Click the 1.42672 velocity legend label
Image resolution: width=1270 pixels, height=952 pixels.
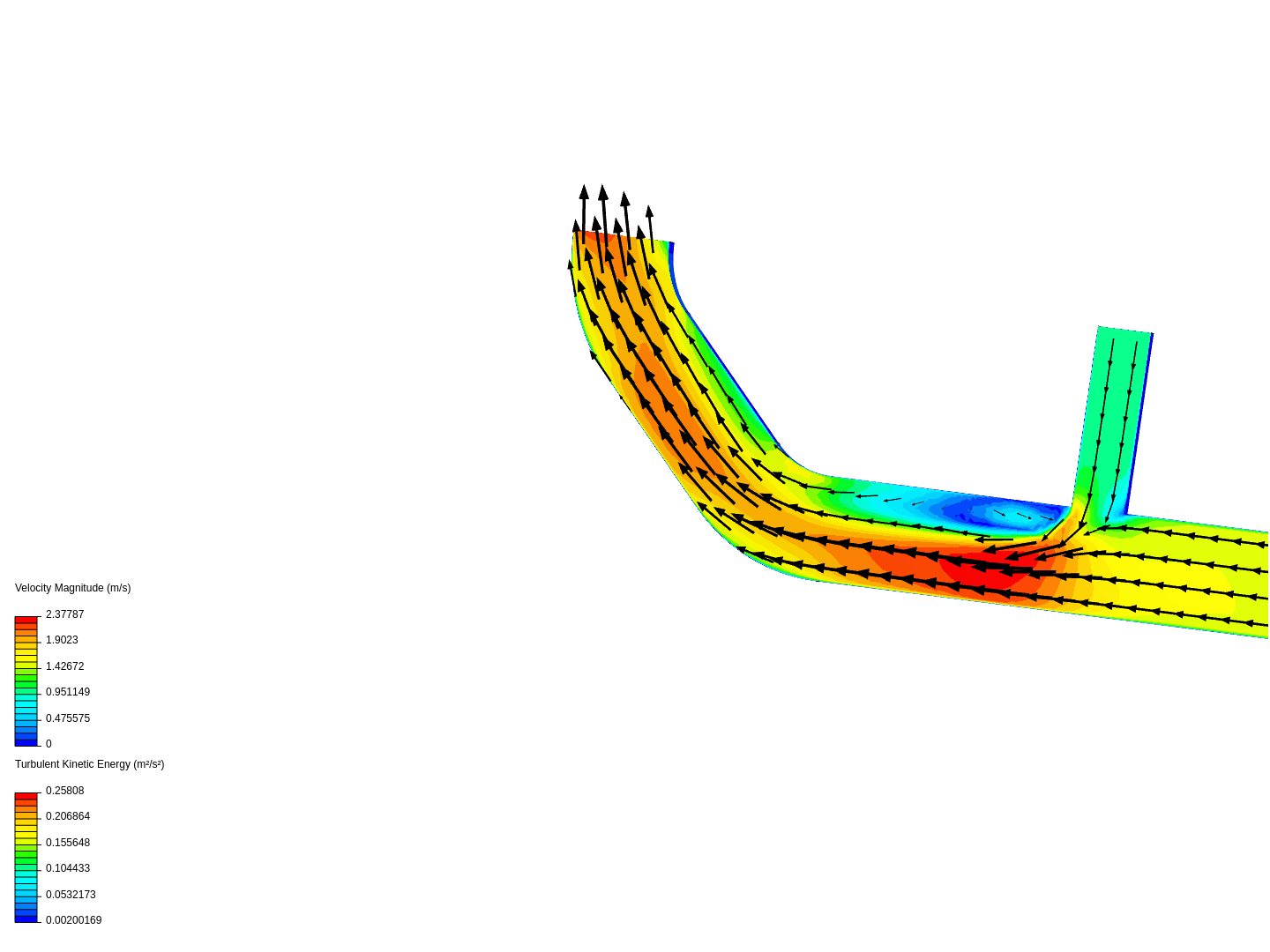pyautogui.click(x=65, y=666)
